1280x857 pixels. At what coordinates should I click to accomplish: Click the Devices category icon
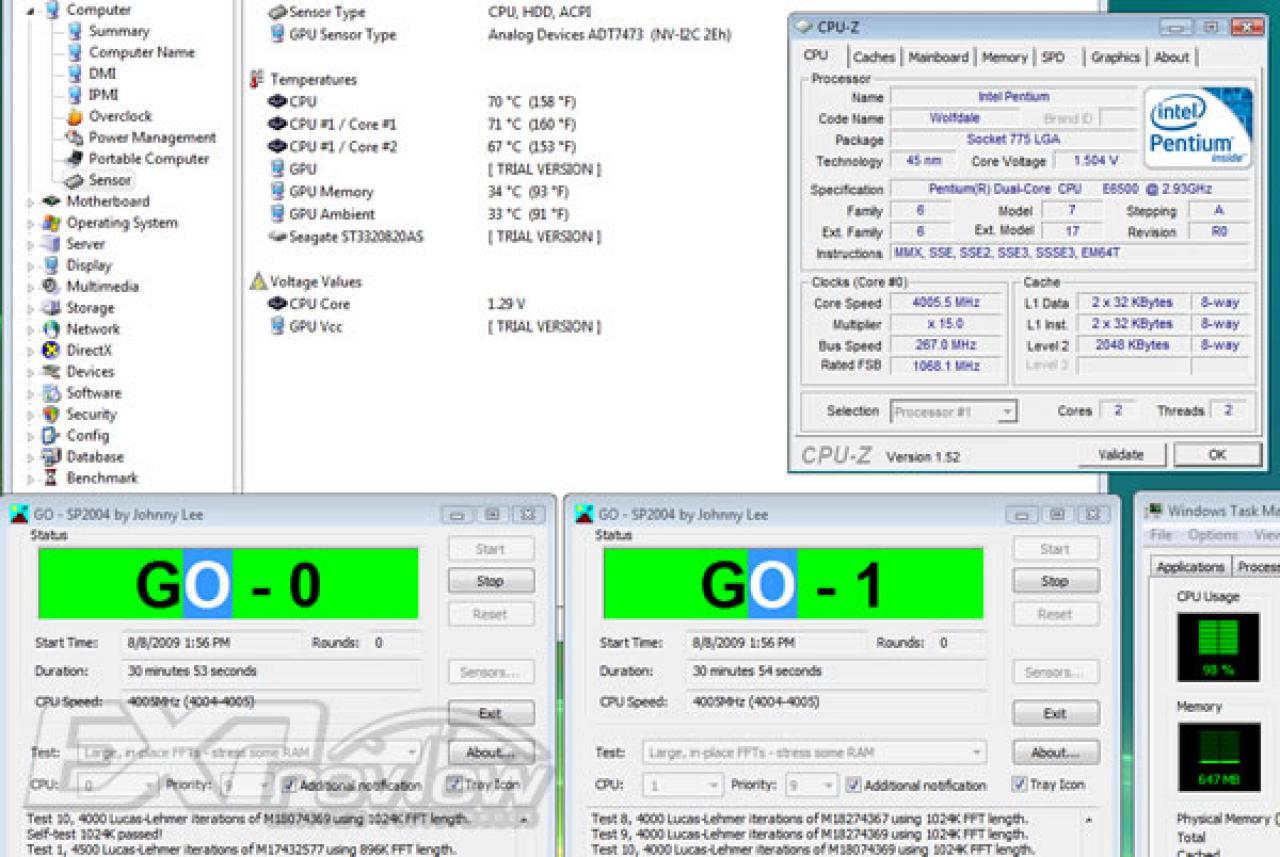point(51,371)
